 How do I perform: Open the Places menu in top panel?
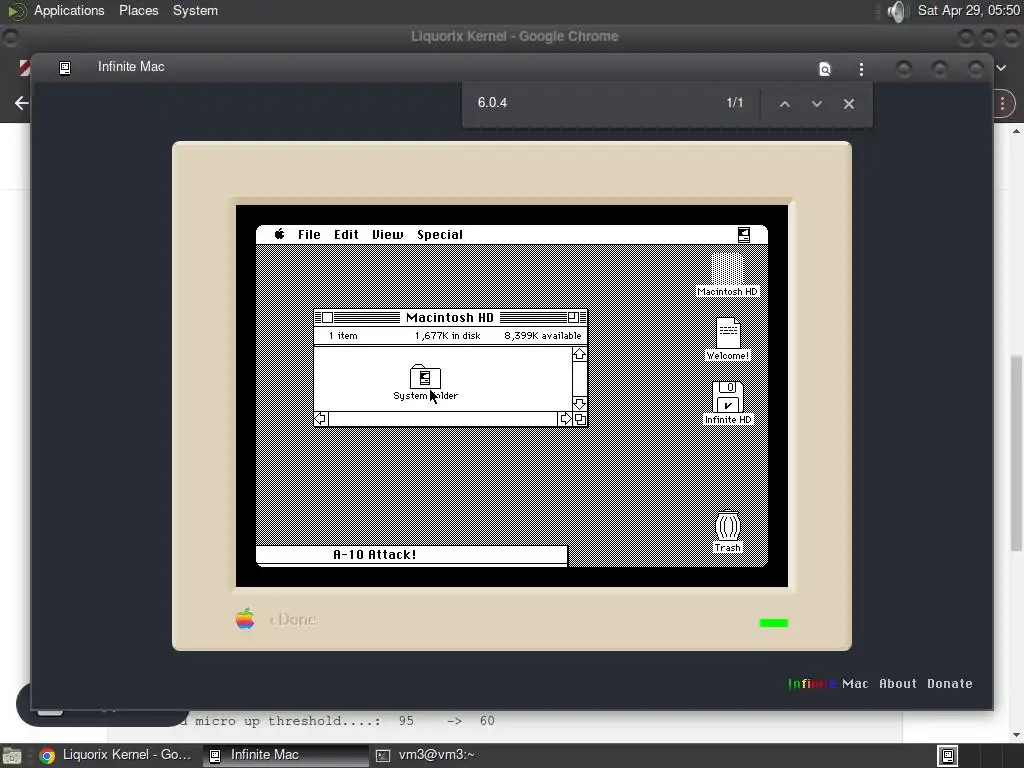(x=138, y=10)
